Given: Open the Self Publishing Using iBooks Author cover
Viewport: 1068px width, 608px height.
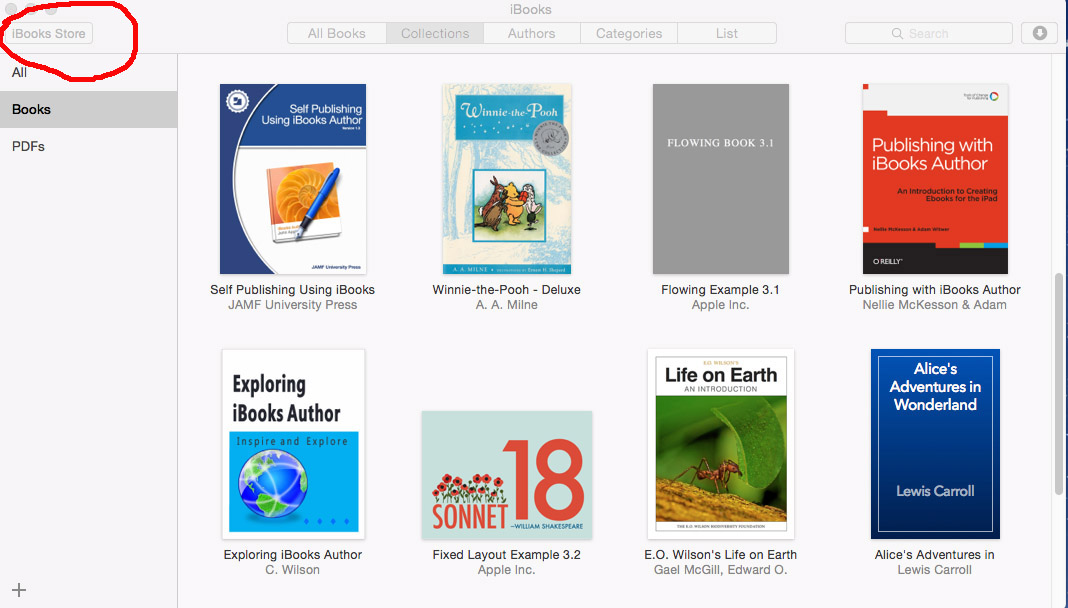Looking at the screenshot, I should tap(293, 179).
